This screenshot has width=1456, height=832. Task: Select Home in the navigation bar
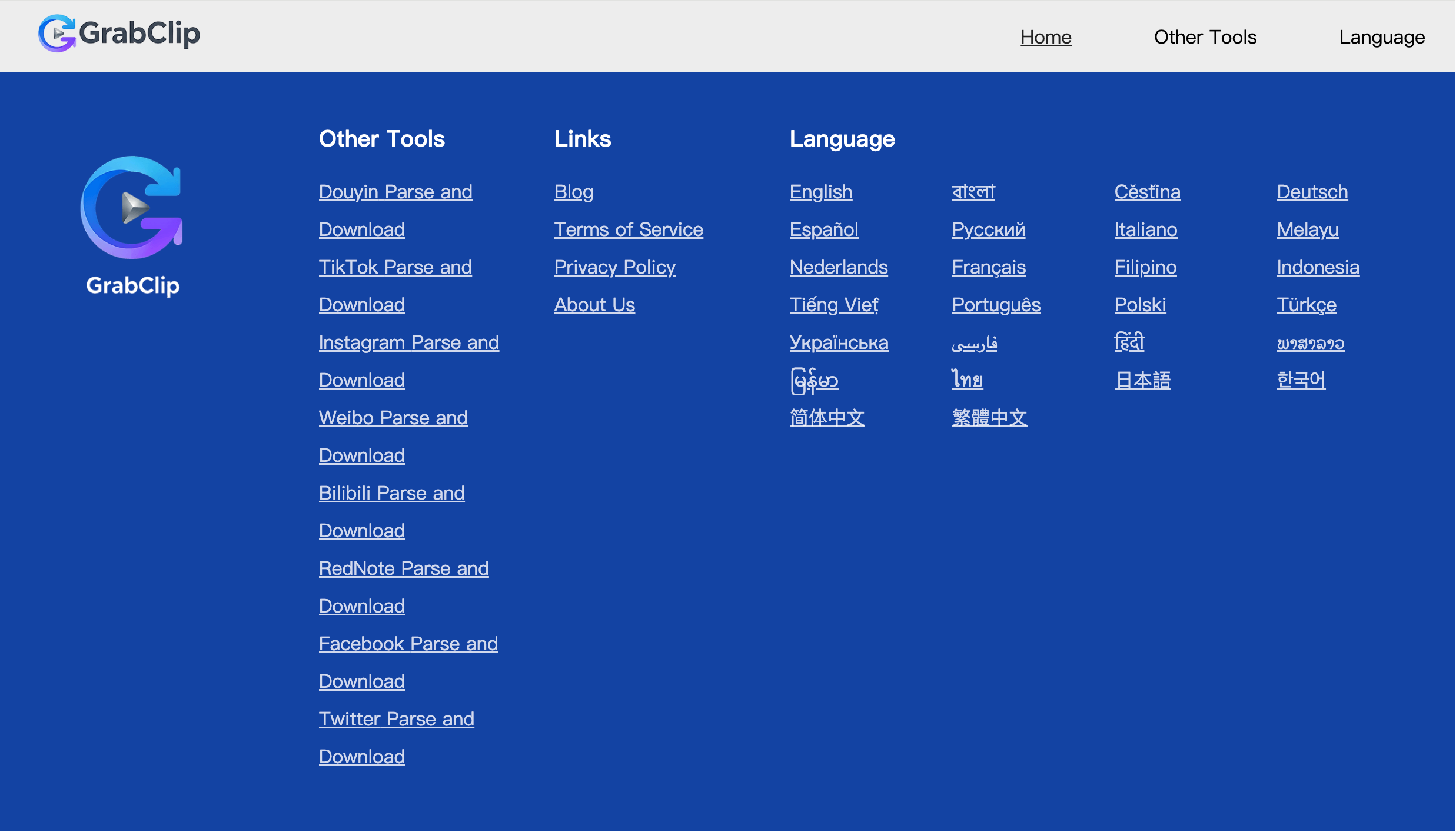pyautogui.click(x=1046, y=36)
